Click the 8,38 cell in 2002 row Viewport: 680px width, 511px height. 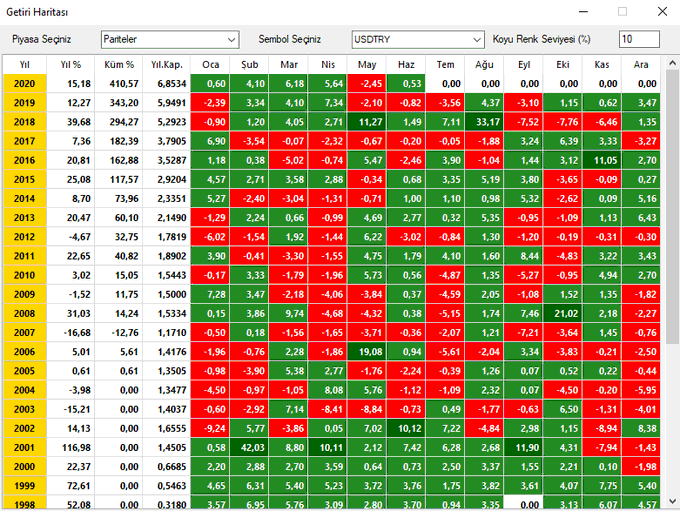pyautogui.click(x=641, y=428)
